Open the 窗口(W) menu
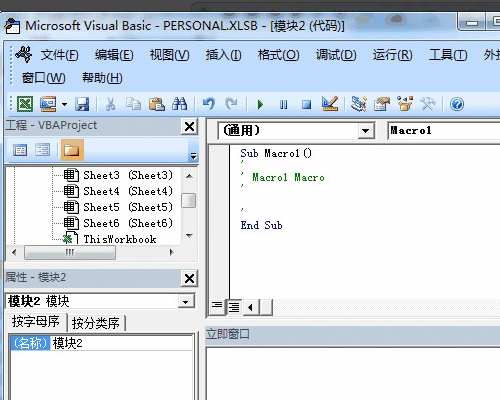This screenshot has width=500, height=400. [43, 78]
